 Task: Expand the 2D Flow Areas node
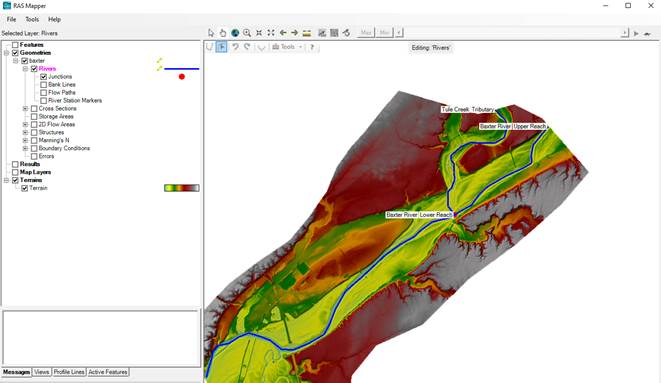(x=25, y=125)
